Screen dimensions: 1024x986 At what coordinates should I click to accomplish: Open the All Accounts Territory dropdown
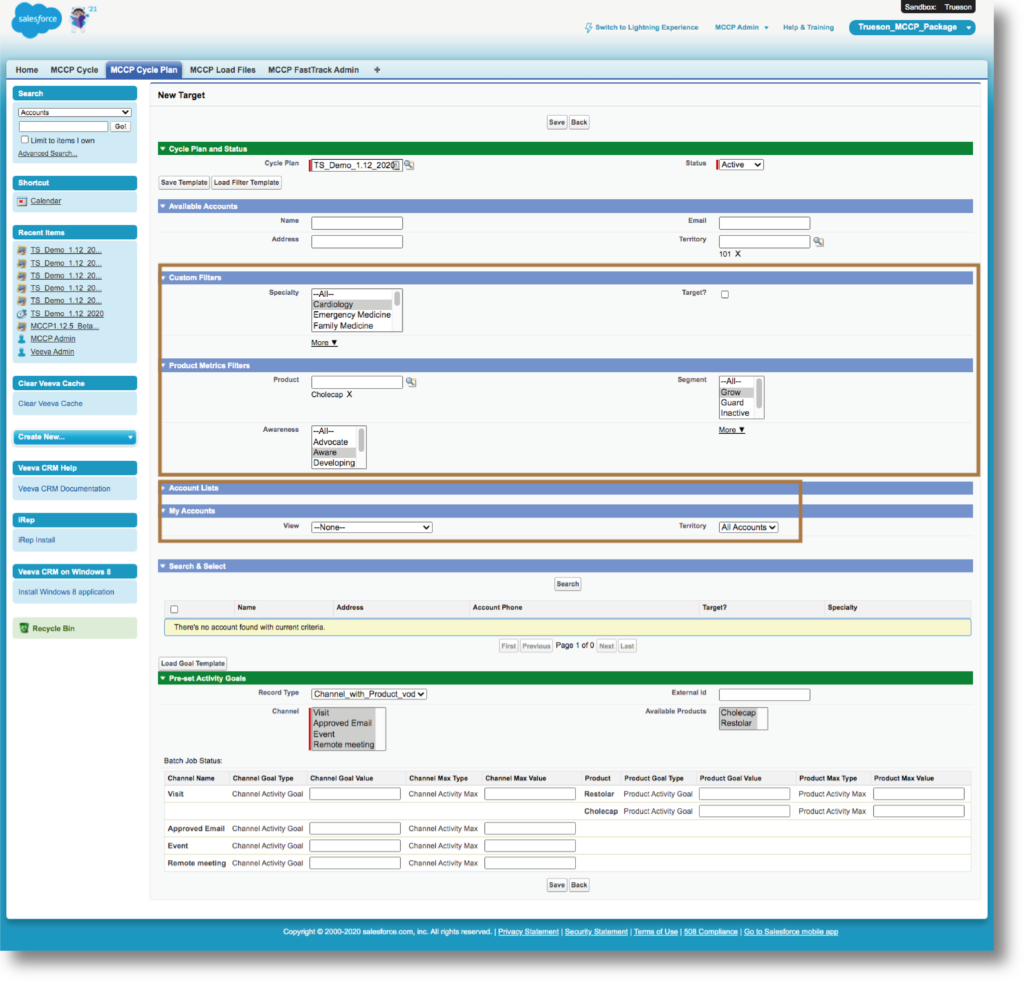[x=748, y=527]
